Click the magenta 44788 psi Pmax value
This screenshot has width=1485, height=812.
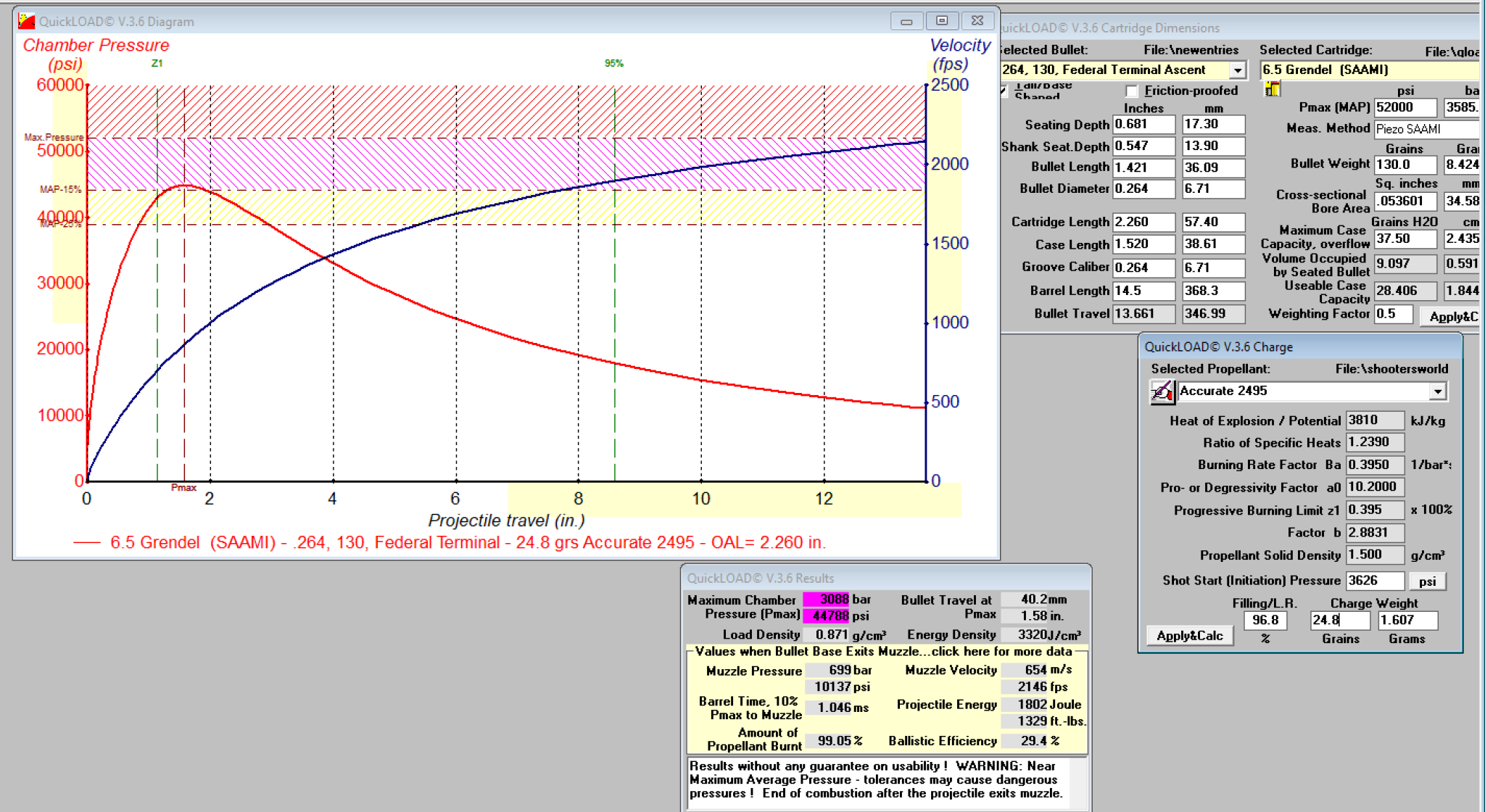pos(827,616)
